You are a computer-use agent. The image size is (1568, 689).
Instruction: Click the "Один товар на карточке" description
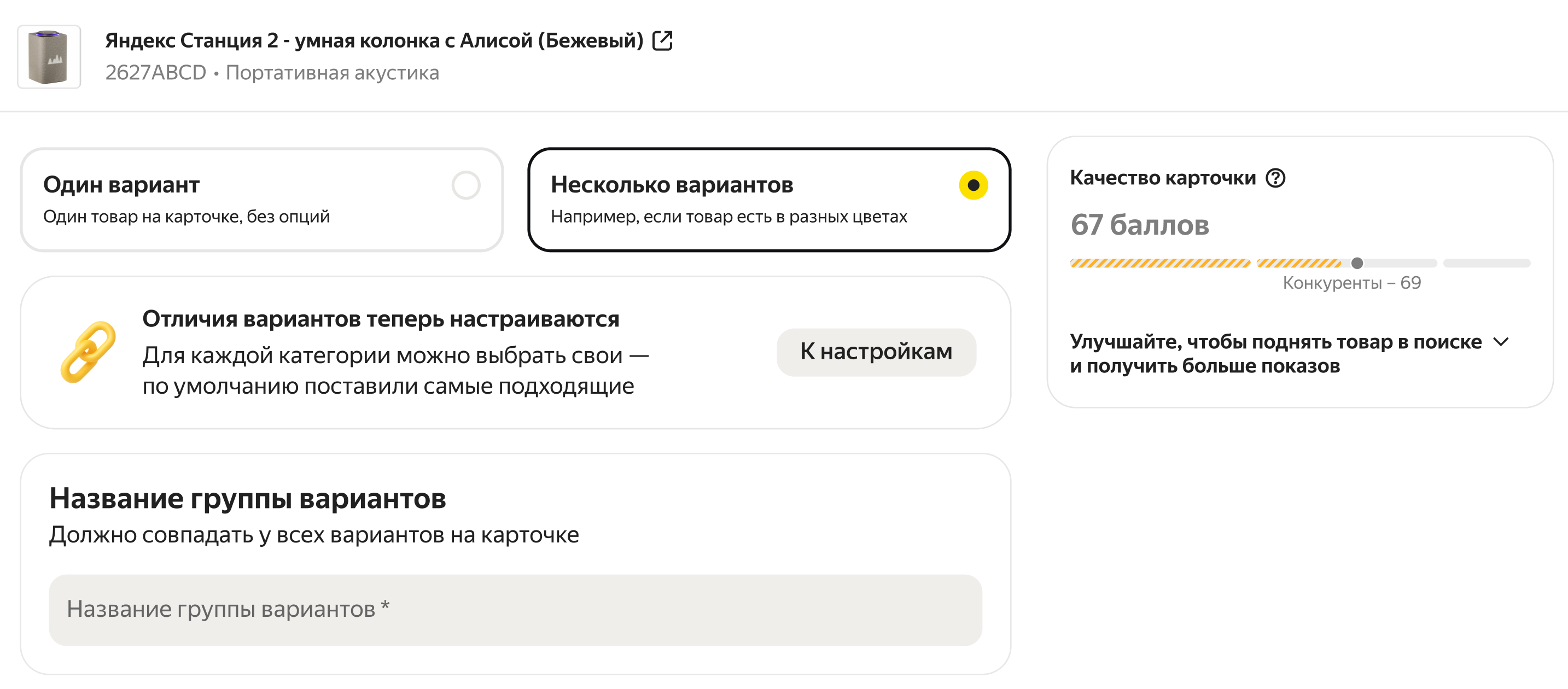coord(186,217)
